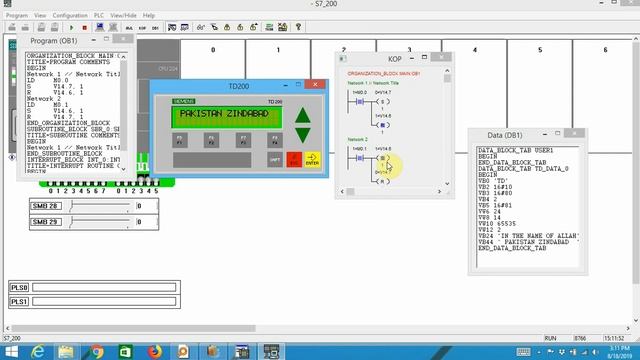Click the PLS1 field
This screenshot has width=640, height=360.
(104, 302)
